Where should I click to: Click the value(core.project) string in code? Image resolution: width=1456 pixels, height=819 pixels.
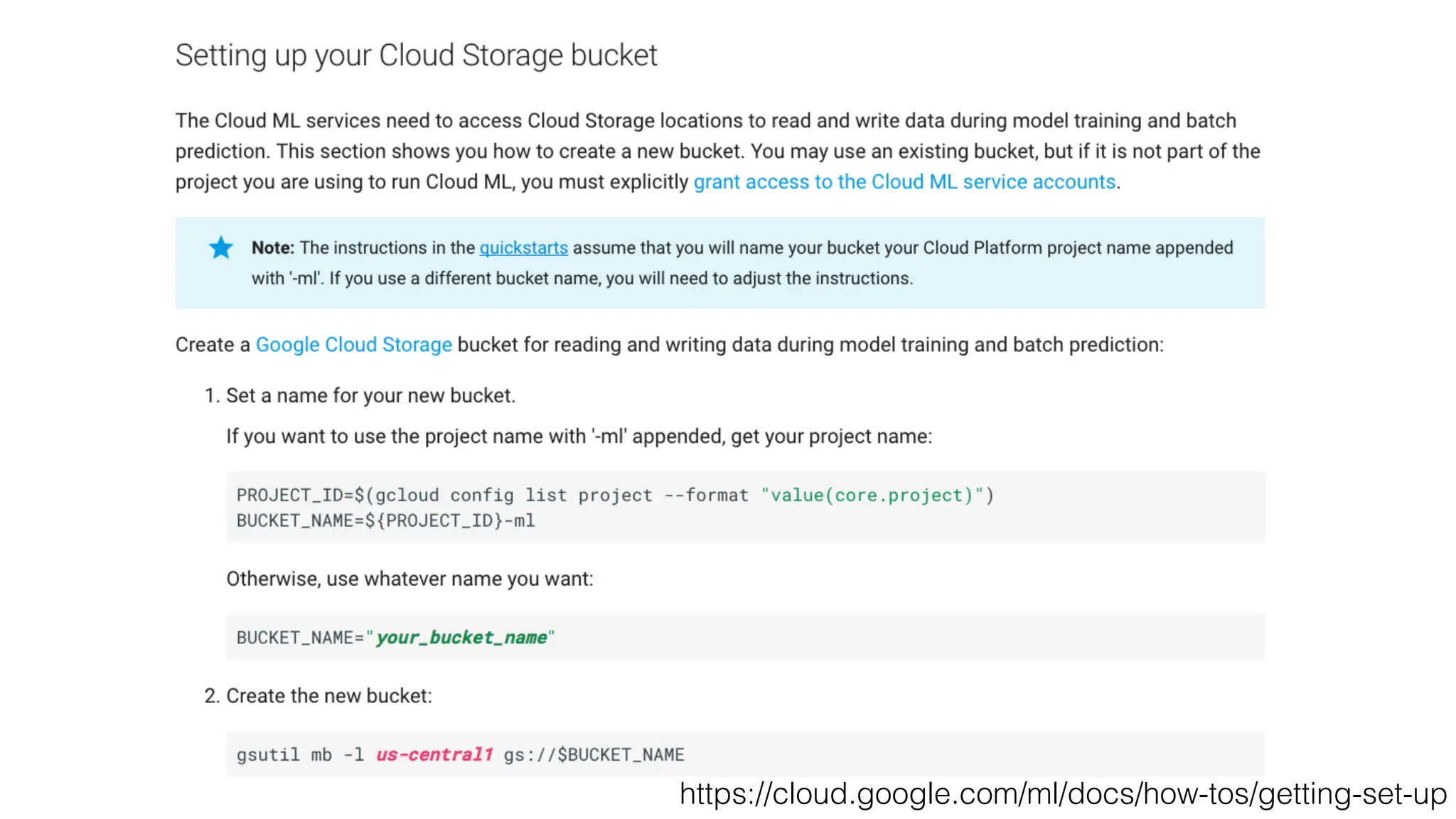point(872,495)
